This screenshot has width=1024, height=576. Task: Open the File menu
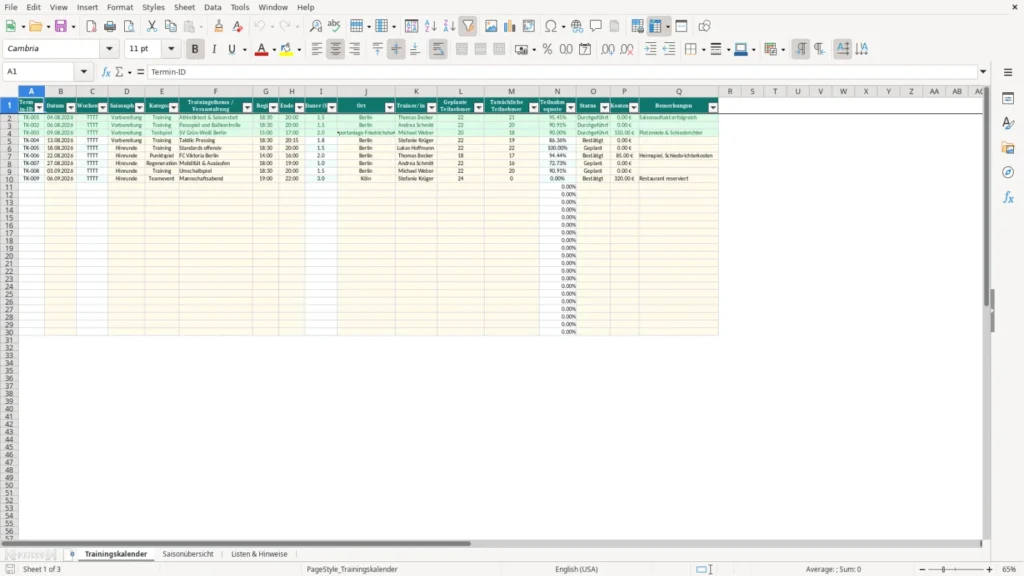(11, 7)
